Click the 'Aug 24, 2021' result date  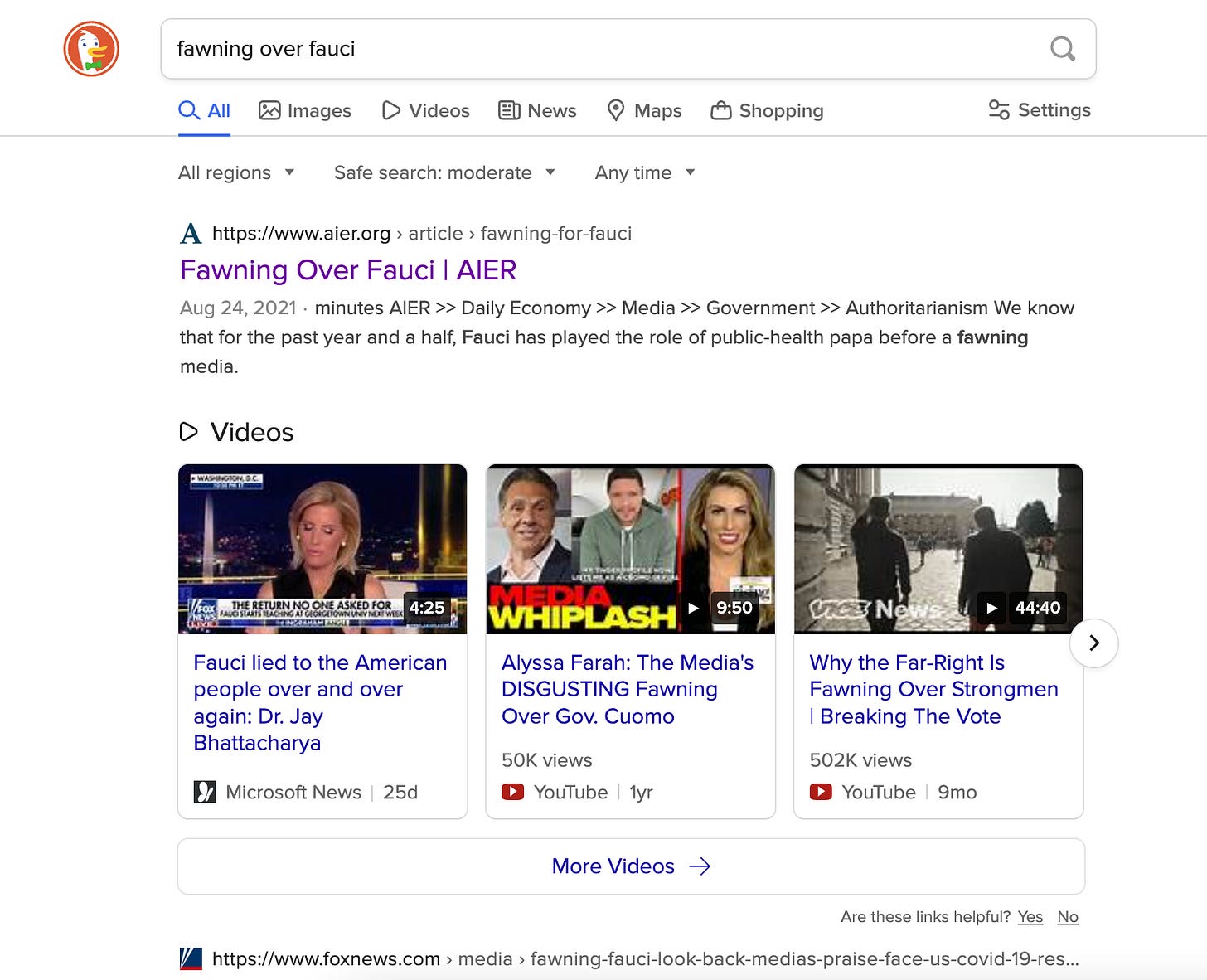point(238,308)
